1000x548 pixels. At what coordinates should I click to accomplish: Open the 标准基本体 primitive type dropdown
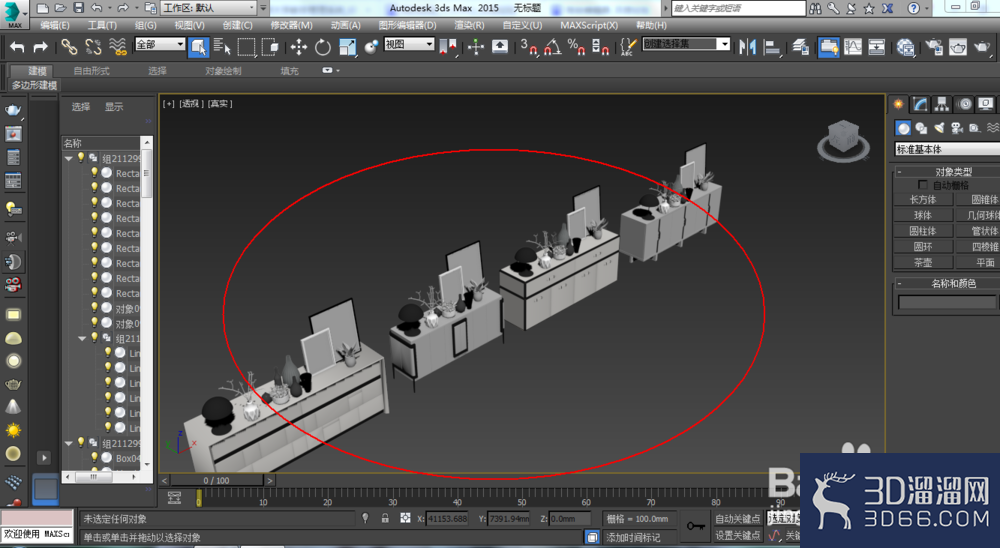pyautogui.click(x=947, y=149)
